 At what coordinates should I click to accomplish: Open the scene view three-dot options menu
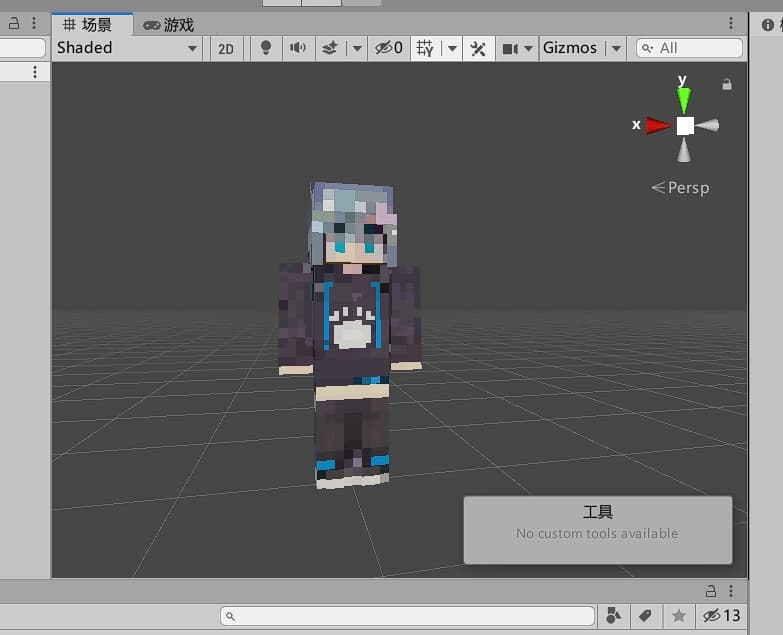click(x=731, y=23)
